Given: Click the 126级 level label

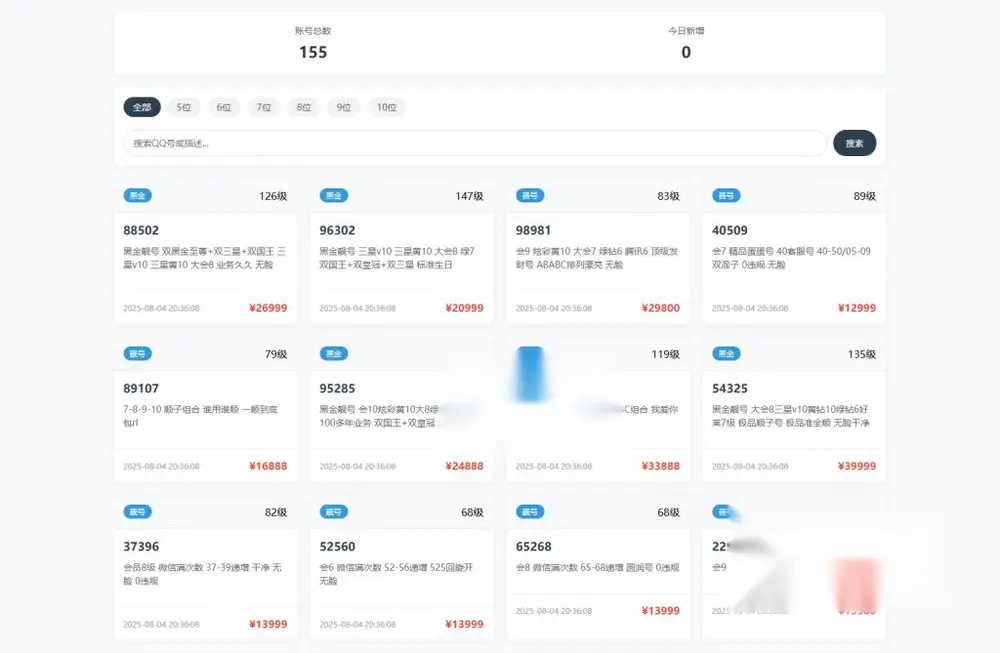Looking at the screenshot, I should coord(273,196).
